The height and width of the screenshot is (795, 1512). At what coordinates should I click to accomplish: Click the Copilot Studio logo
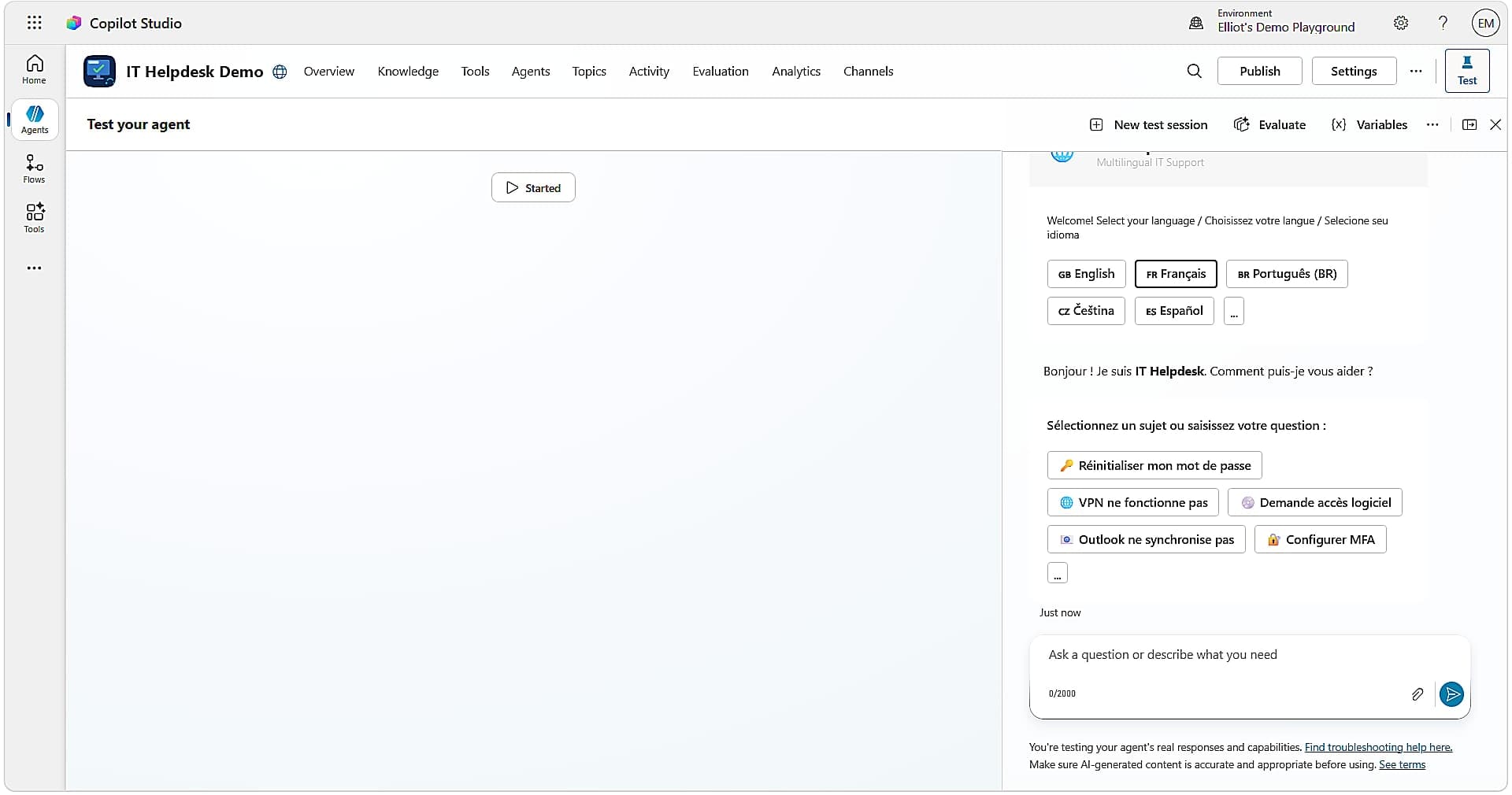coord(74,23)
